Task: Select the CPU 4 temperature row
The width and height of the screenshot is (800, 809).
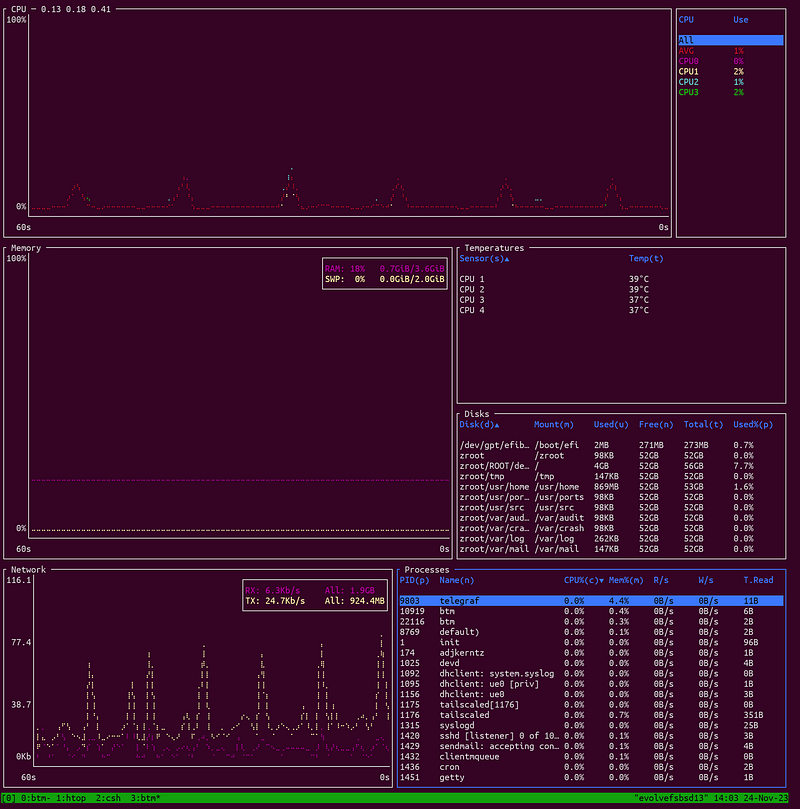Action: click(621, 310)
